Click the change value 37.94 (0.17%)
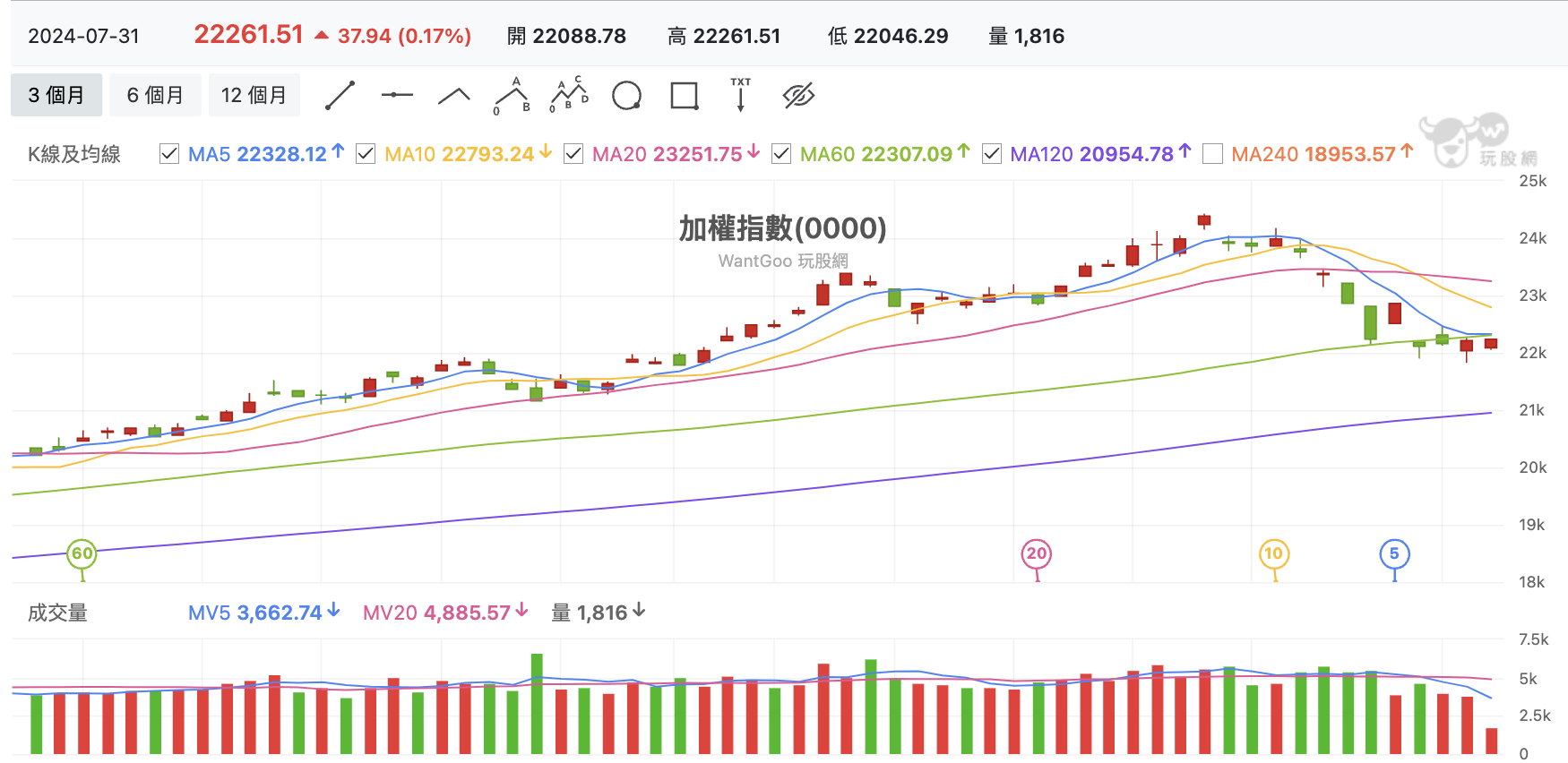 tap(404, 36)
